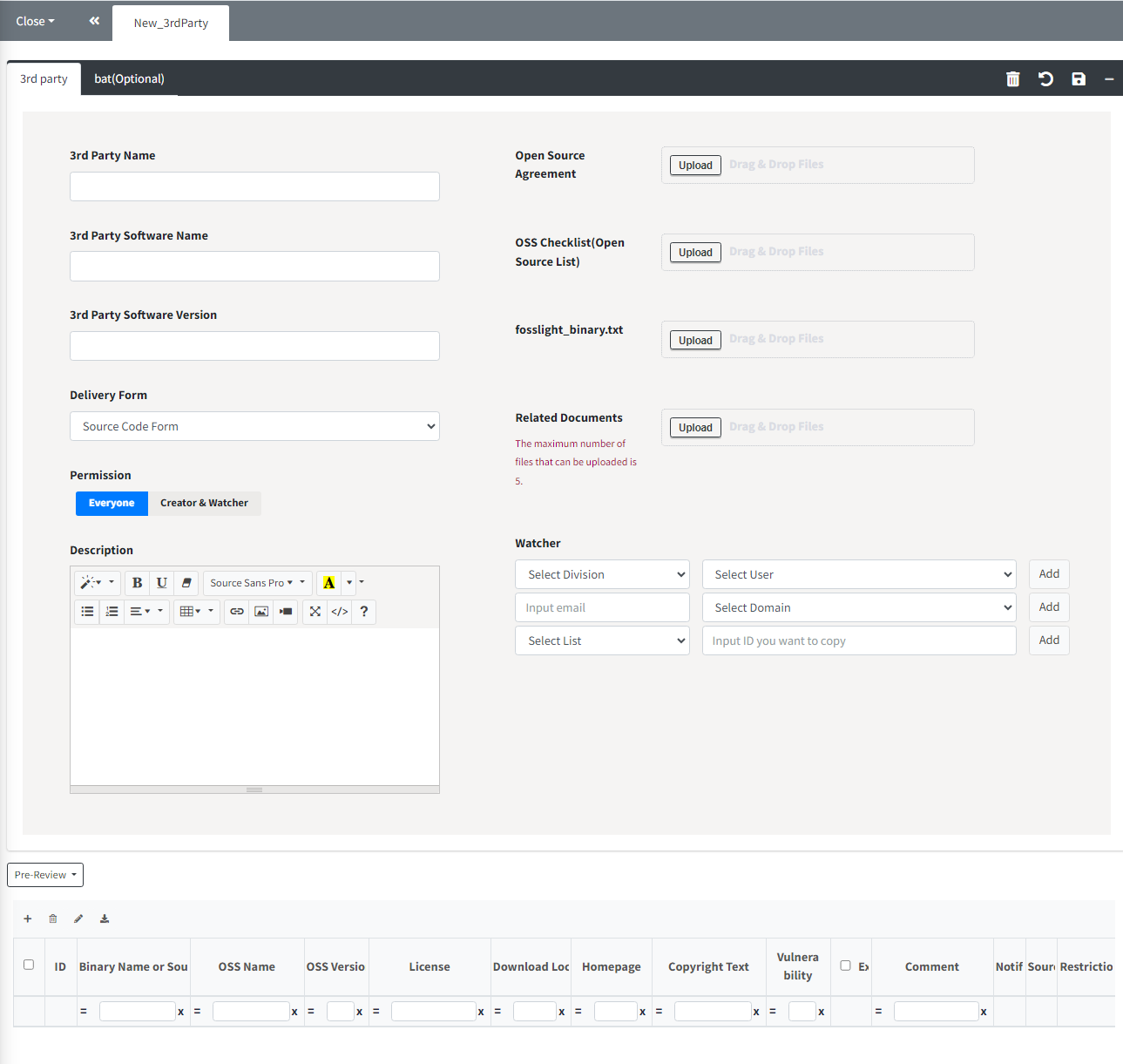Insert an ordered numbered list
This screenshot has width=1123, height=1064.
(x=112, y=612)
